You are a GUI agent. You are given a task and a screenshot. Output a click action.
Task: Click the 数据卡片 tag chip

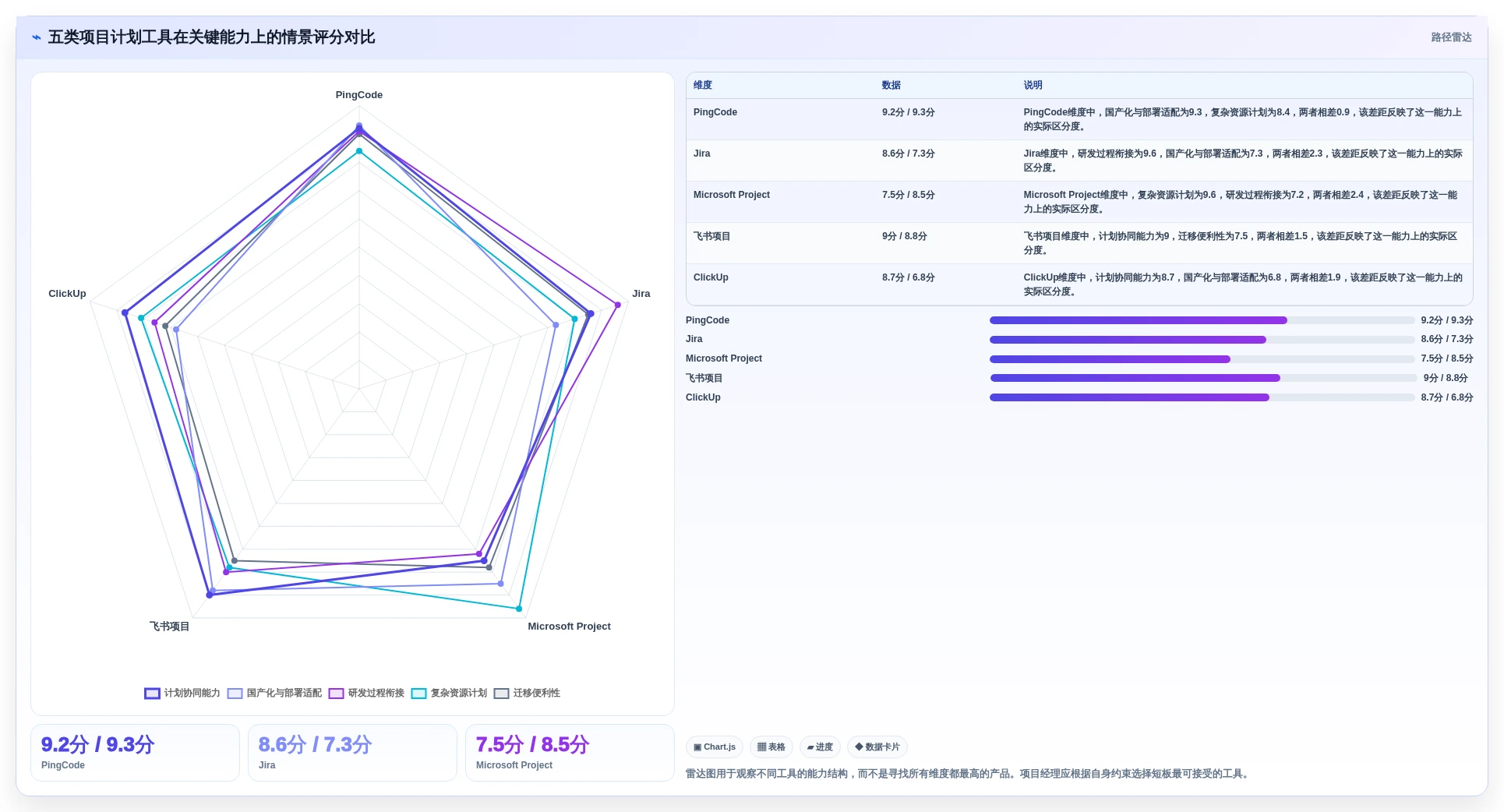tap(877, 747)
